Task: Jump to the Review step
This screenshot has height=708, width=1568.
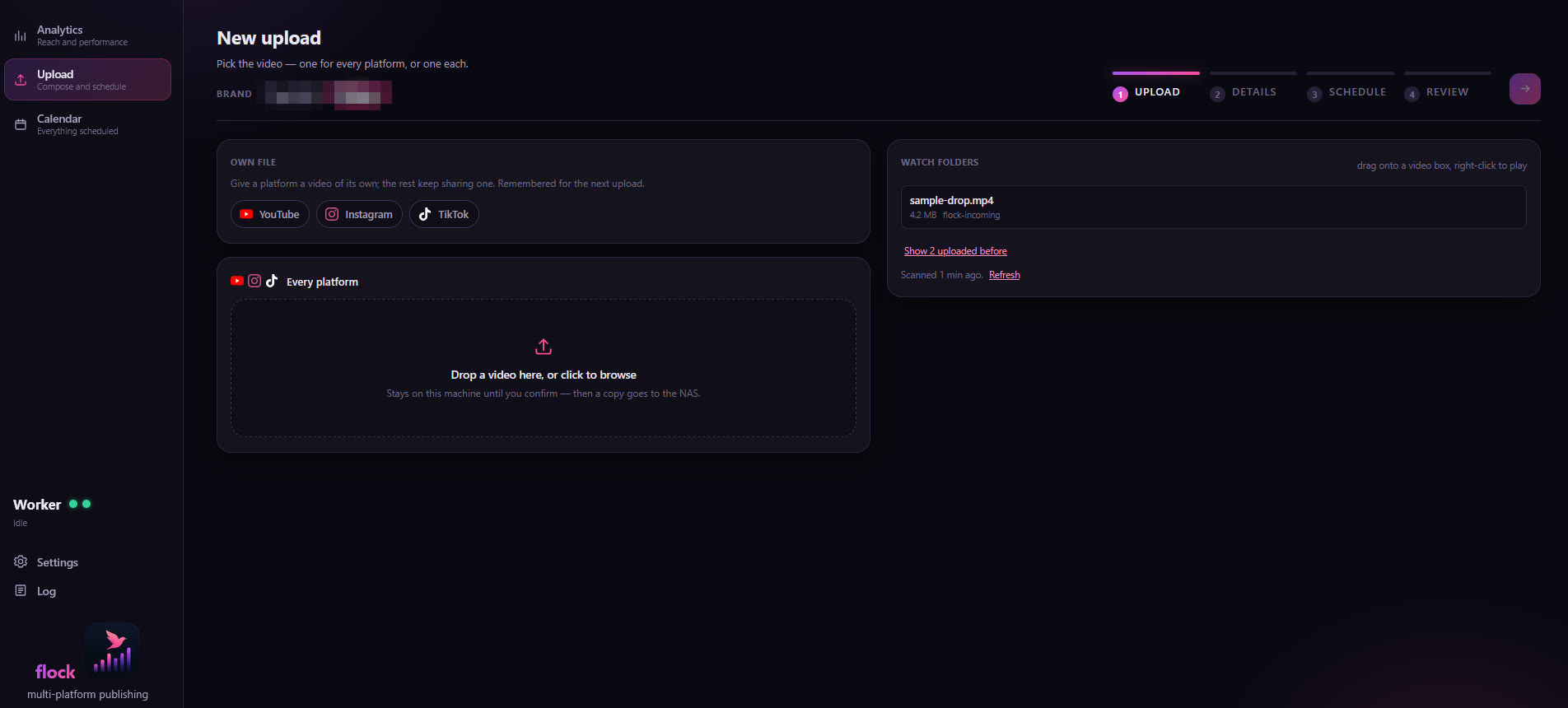Action: tap(1447, 87)
